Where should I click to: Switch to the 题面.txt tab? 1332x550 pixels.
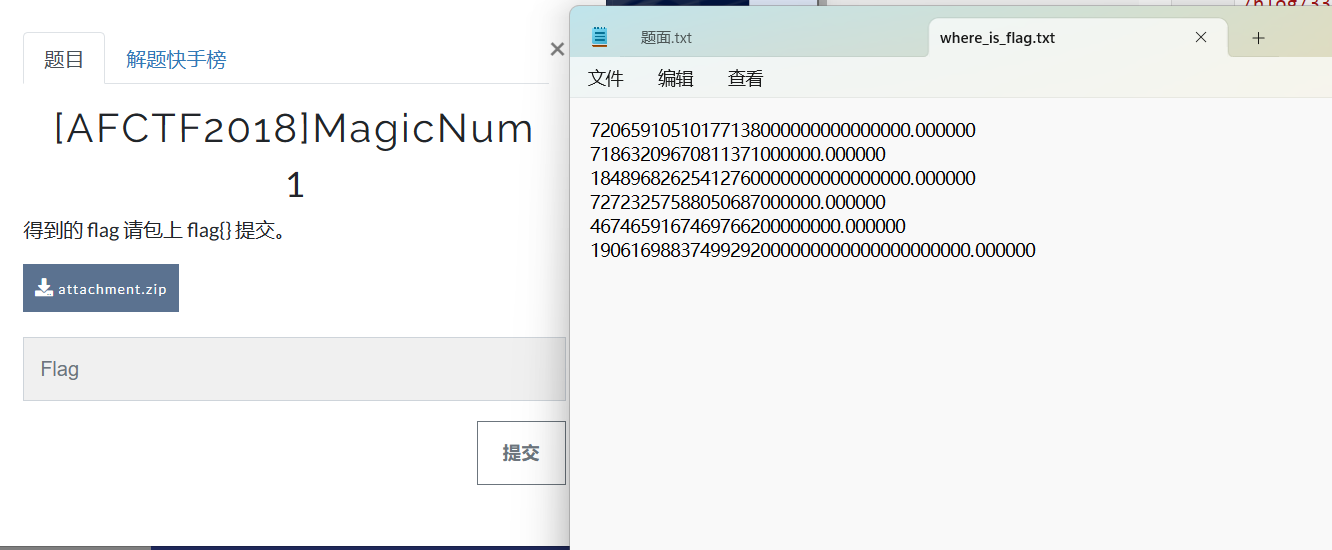click(x=666, y=38)
